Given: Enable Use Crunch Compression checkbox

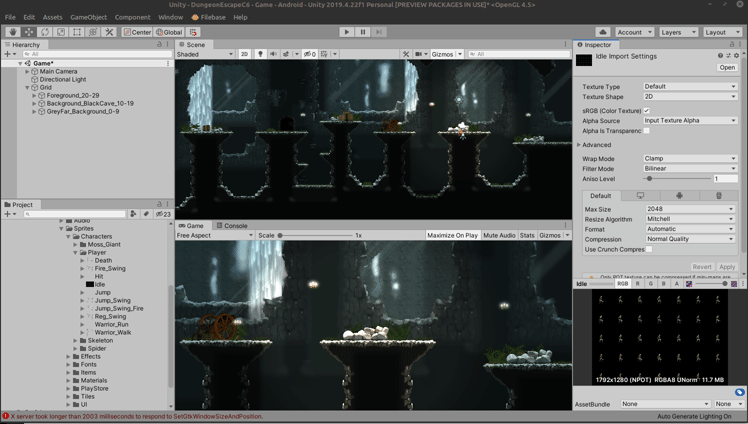Looking at the screenshot, I should click(x=649, y=249).
